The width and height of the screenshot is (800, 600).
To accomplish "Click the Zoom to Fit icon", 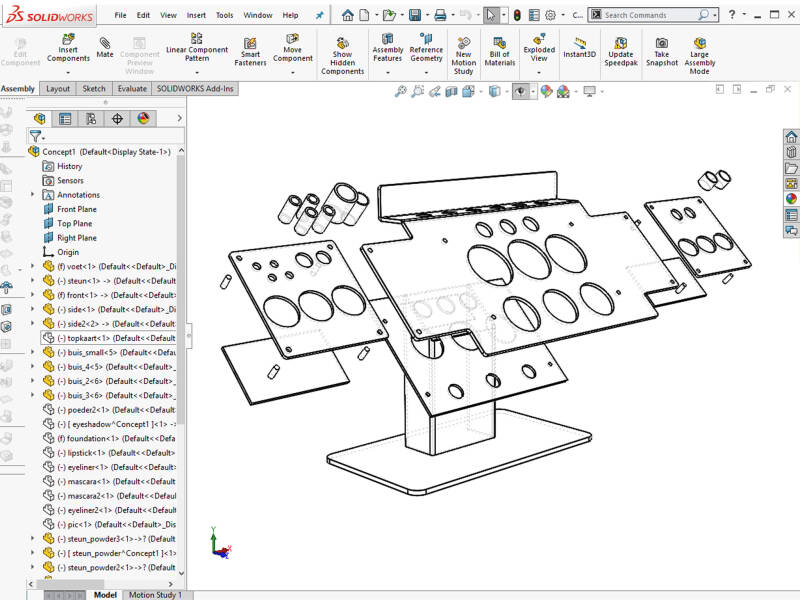I will pos(400,91).
